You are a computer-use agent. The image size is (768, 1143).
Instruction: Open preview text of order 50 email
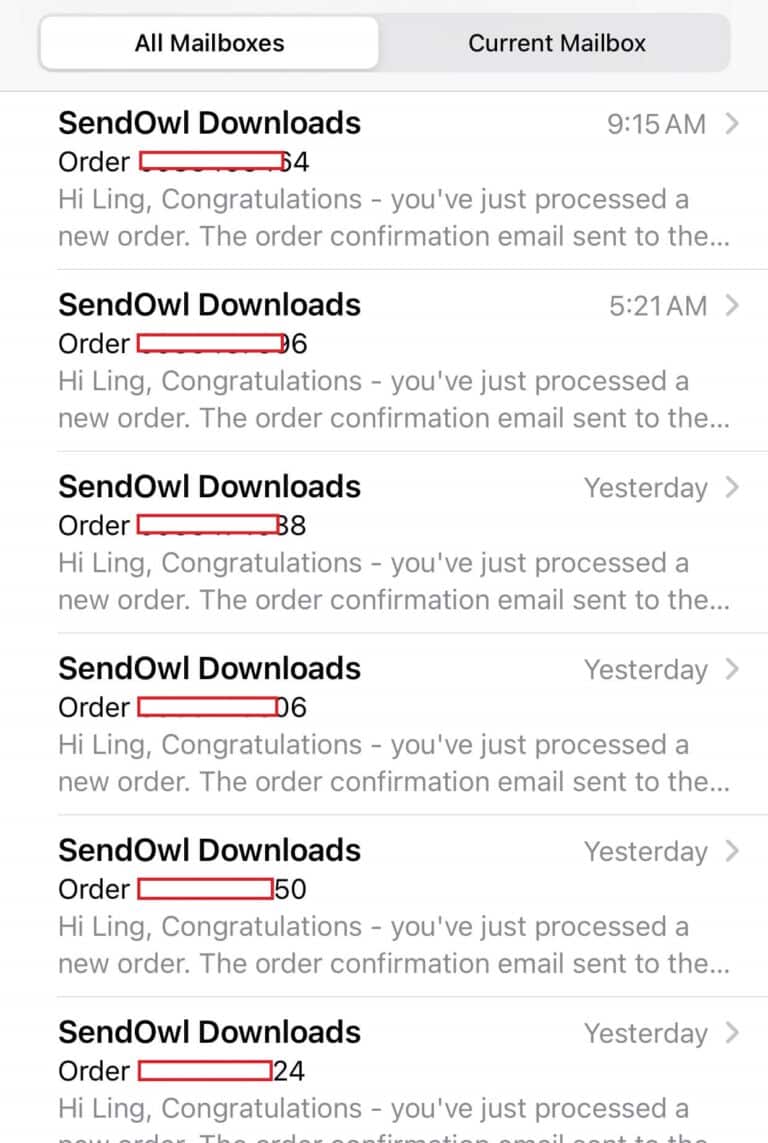[x=394, y=945]
